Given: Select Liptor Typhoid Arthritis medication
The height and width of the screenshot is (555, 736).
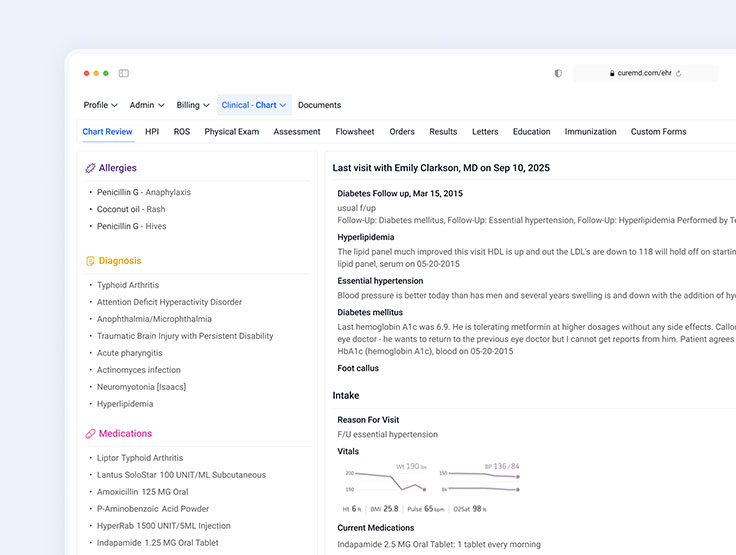Looking at the screenshot, I should pos(140,458).
